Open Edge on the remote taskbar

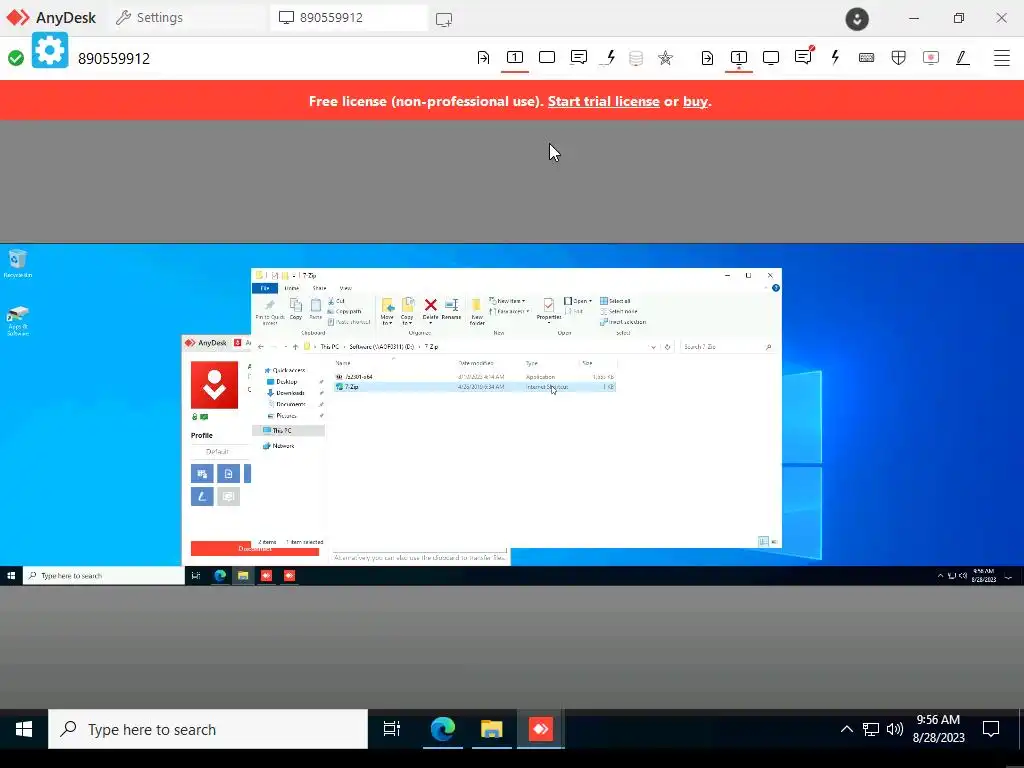click(x=220, y=575)
